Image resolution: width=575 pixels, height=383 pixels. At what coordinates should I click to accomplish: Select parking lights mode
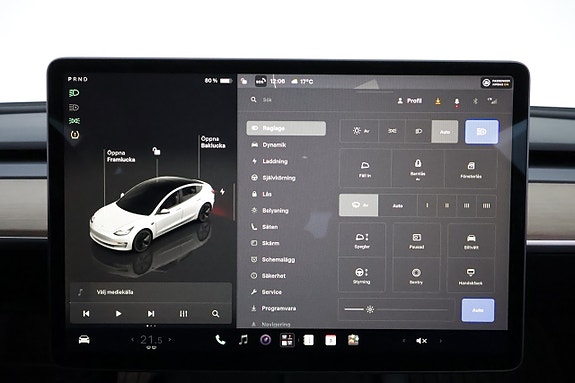[392, 131]
